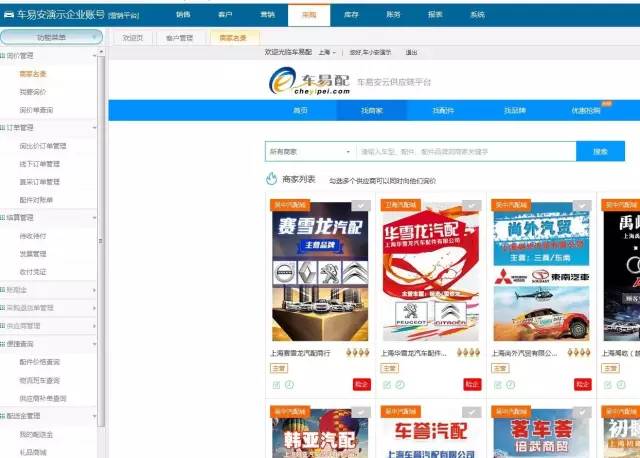Viewport: 640px width, 458px height.
Task: Switch to the 欢迎页 tab
Action: click(133, 38)
